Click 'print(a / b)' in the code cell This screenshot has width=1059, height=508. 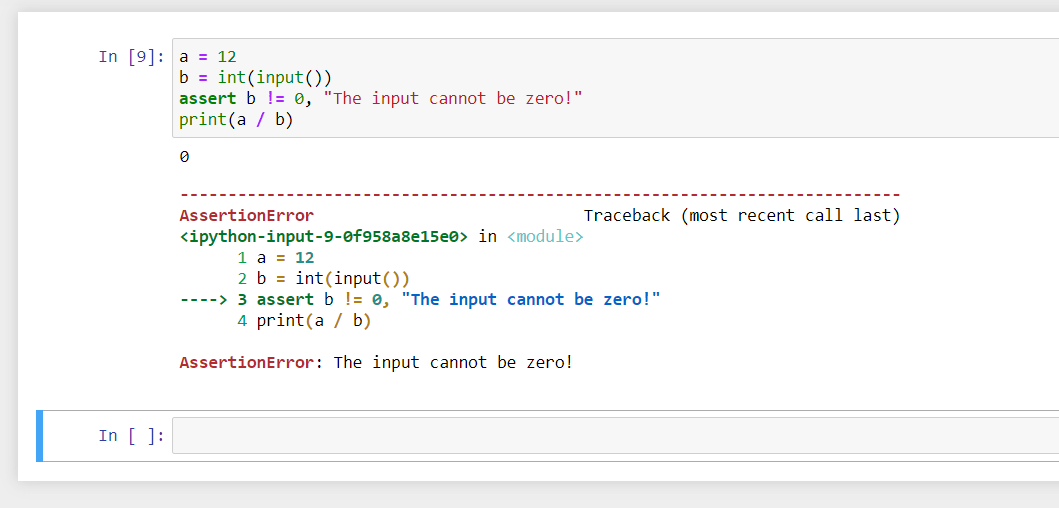[x=236, y=120]
